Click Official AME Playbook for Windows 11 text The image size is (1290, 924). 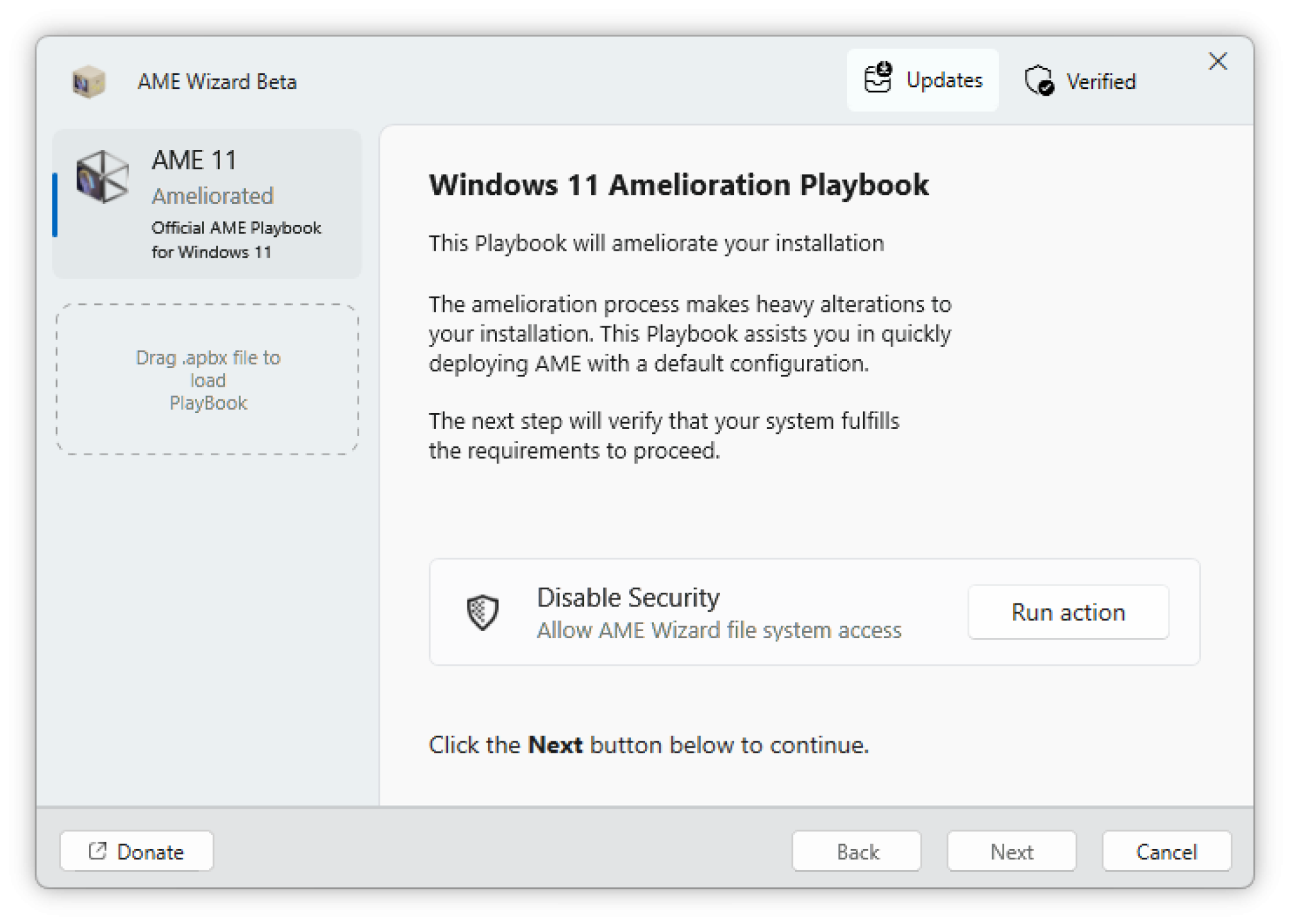pos(236,239)
